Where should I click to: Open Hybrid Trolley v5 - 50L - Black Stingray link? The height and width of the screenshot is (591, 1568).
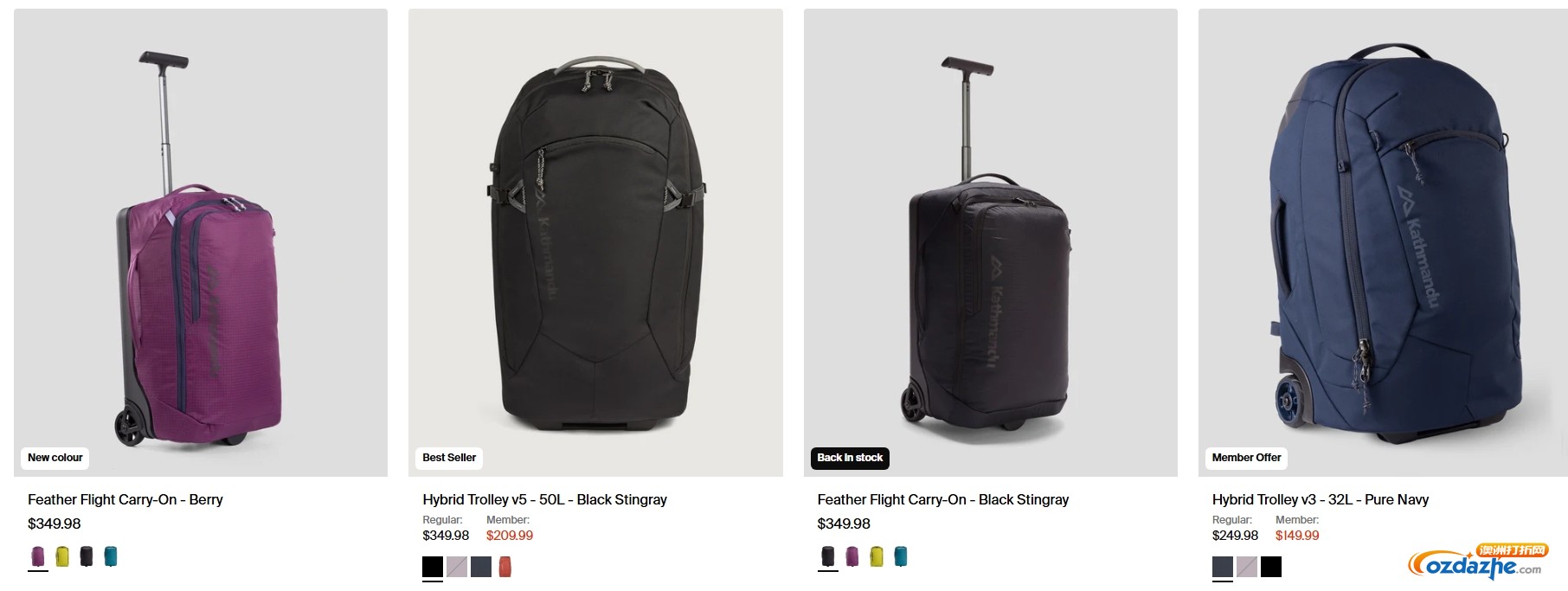tap(544, 499)
